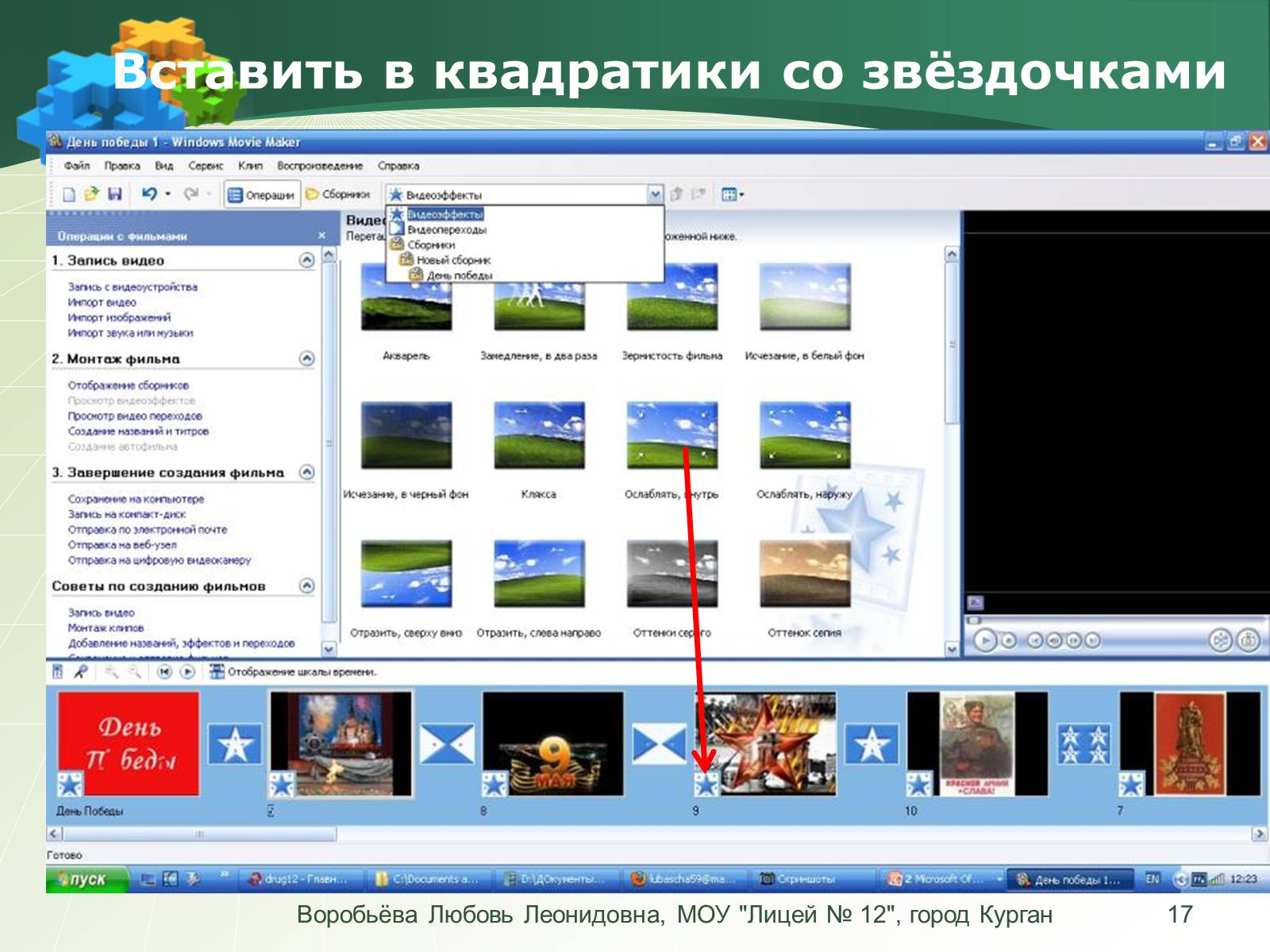This screenshot has height=952, width=1270.
Task: Click the Импорт изображений link
Action: tap(119, 317)
